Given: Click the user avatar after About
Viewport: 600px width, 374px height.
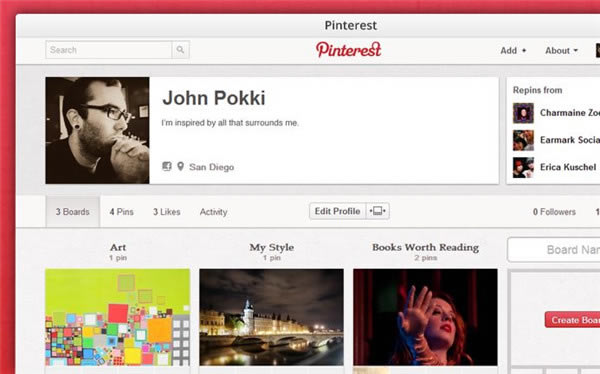Looking at the screenshot, I should click(598, 51).
